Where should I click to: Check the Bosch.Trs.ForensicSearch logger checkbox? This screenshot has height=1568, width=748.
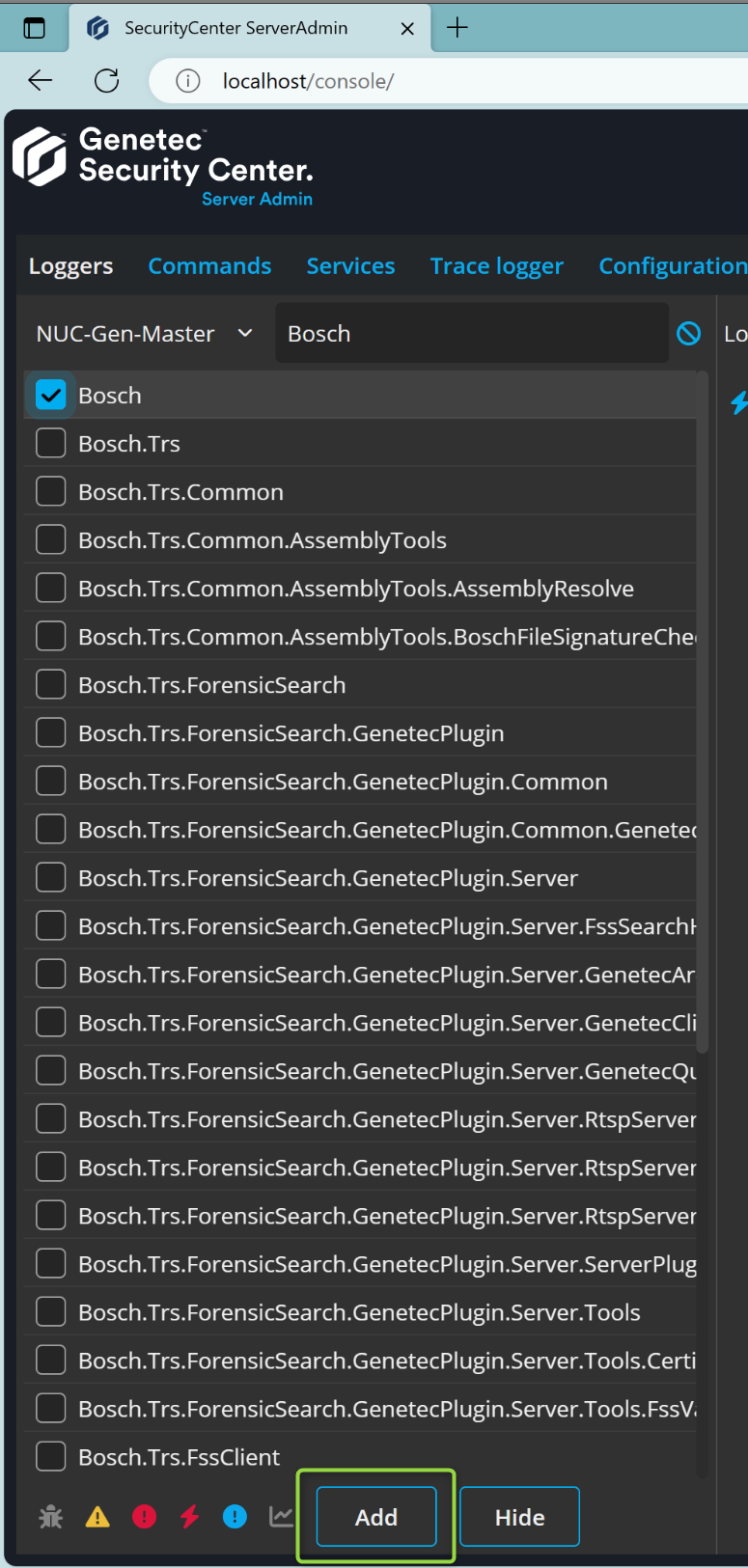click(51, 684)
